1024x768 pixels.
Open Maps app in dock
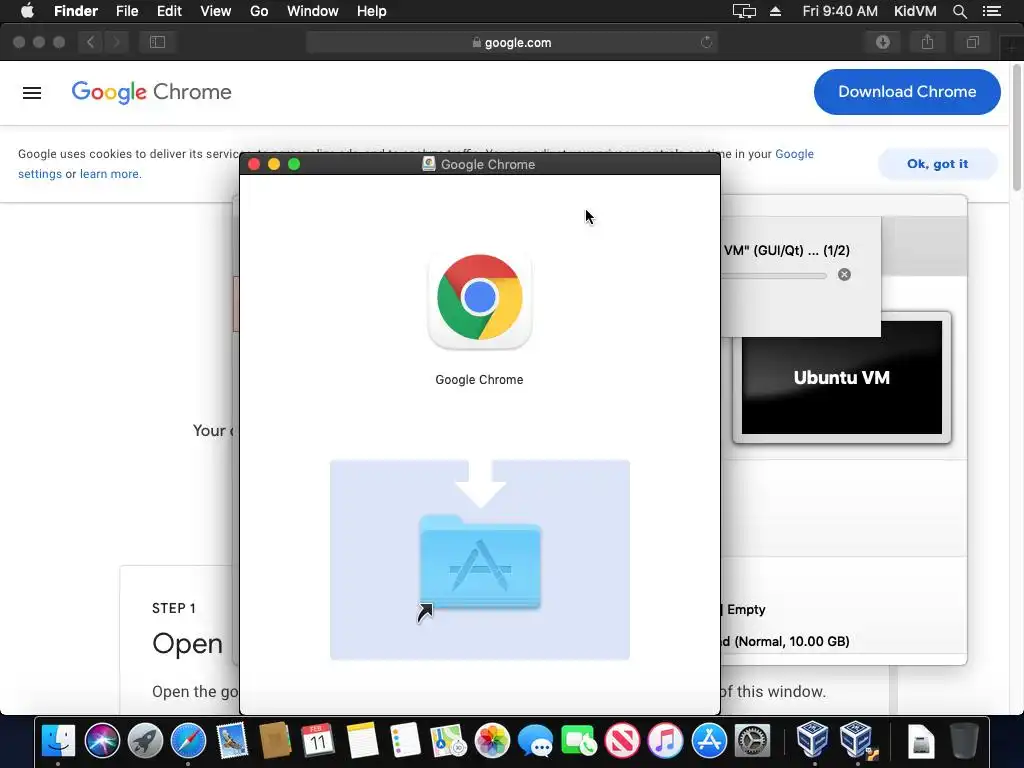tap(448, 741)
